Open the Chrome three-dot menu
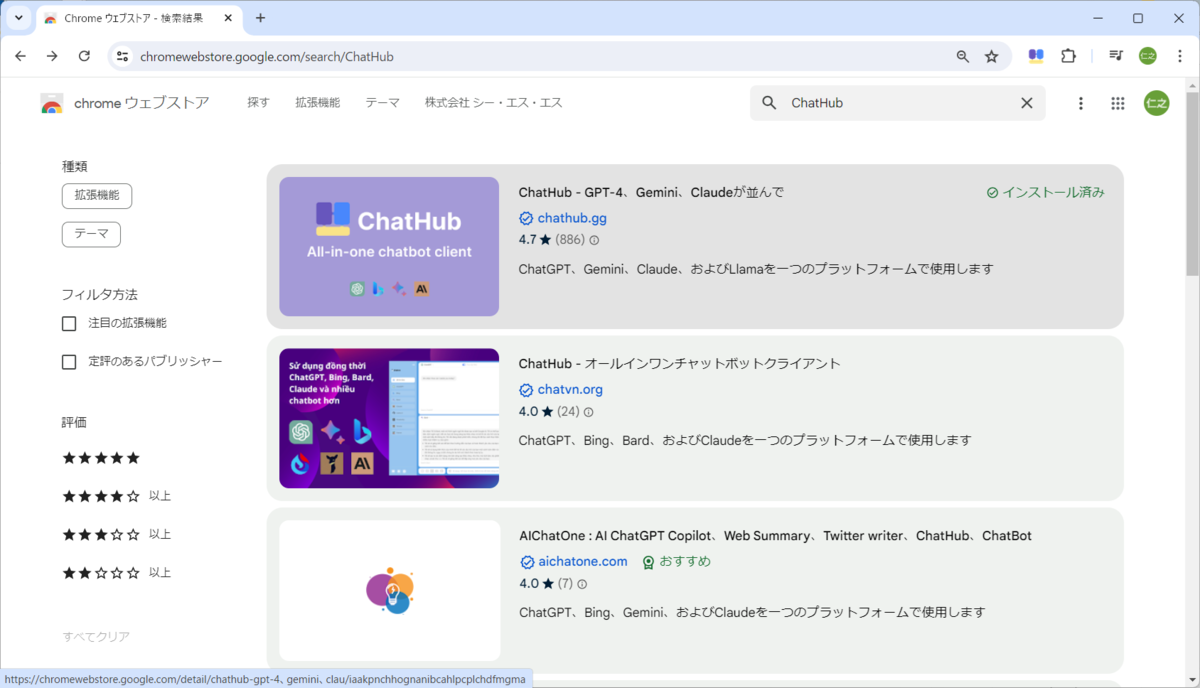 1178,57
